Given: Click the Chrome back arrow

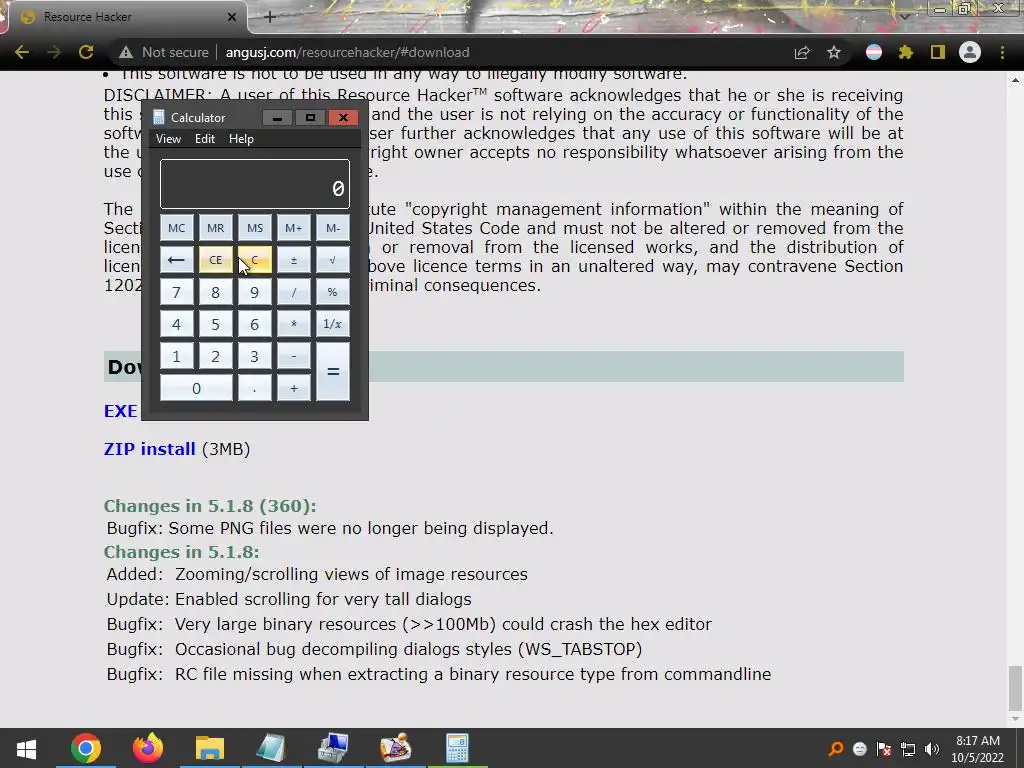Looking at the screenshot, I should click(x=22, y=52).
